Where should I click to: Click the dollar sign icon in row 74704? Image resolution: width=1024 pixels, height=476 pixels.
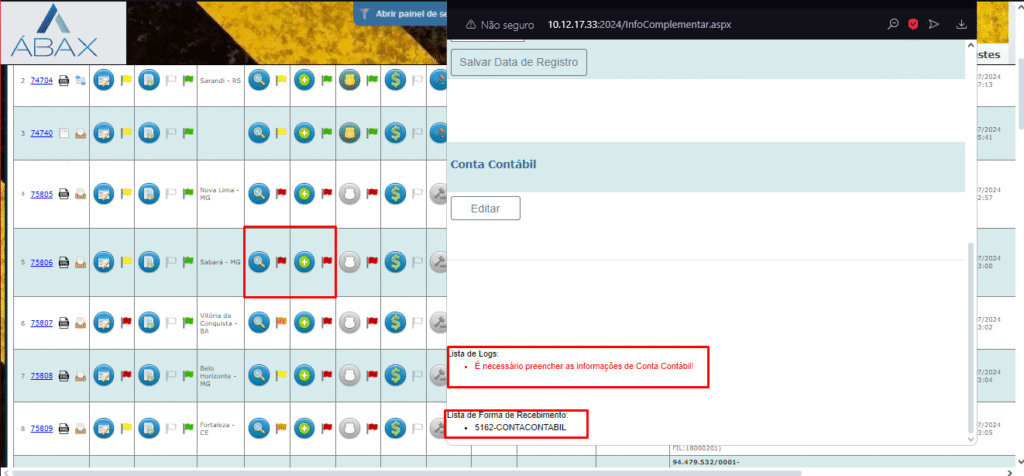pyautogui.click(x=394, y=79)
